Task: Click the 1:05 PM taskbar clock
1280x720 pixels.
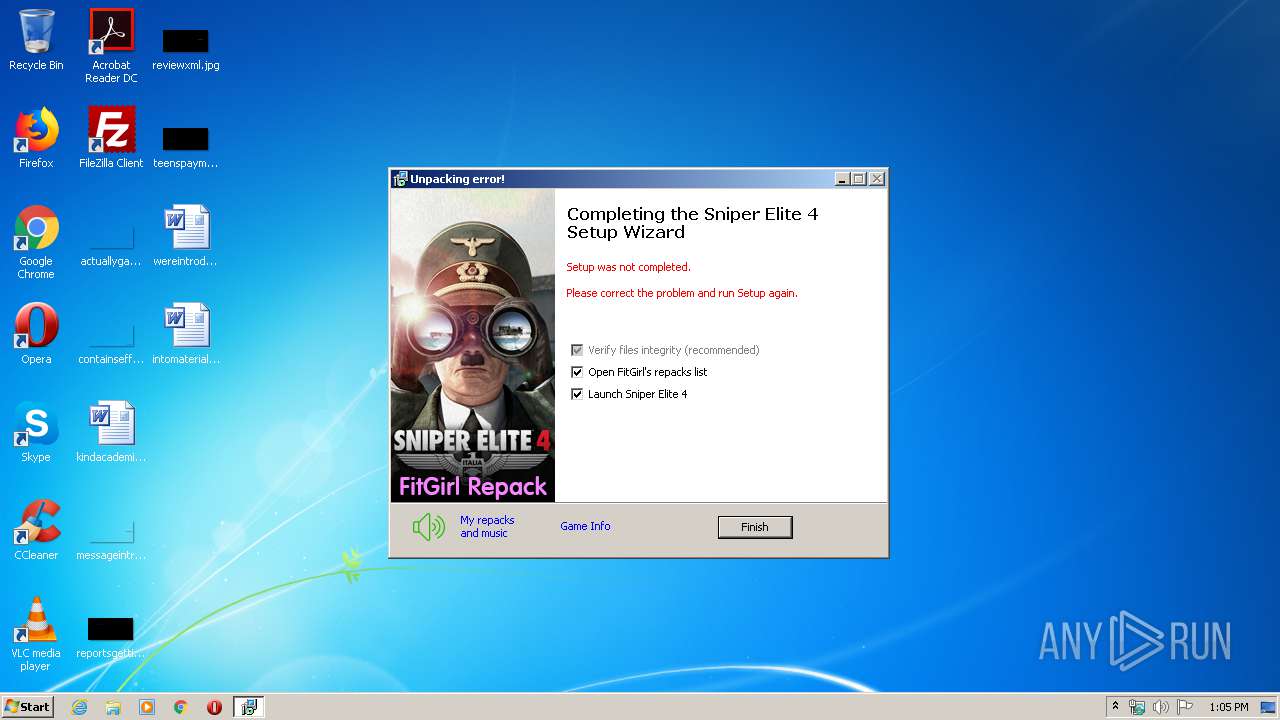Action: click(x=1228, y=707)
